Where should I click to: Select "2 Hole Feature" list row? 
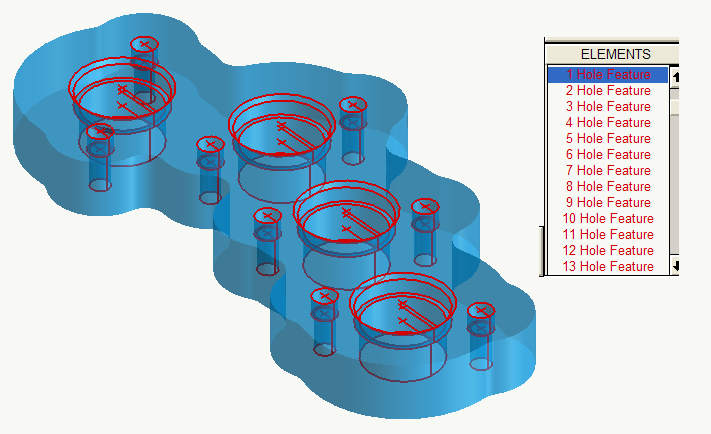tap(608, 90)
